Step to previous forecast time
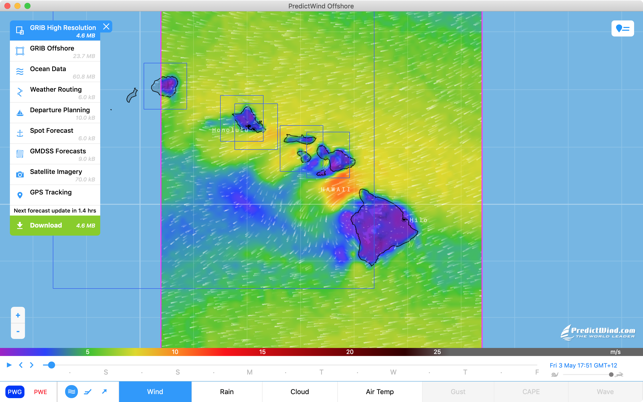The height and width of the screenshot is (402, 643). tap(21, 365)
